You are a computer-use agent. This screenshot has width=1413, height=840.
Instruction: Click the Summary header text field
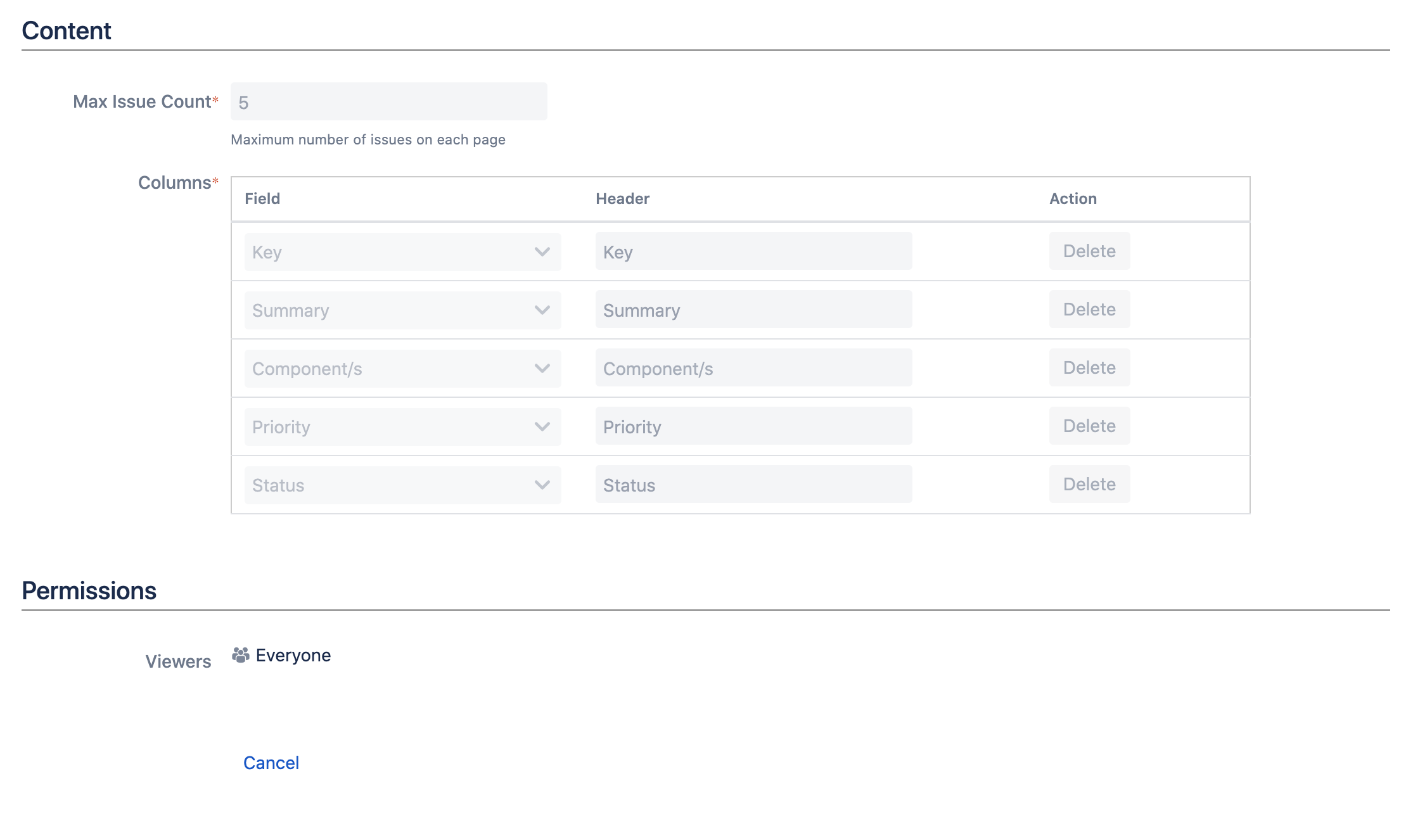coord(753,310)
